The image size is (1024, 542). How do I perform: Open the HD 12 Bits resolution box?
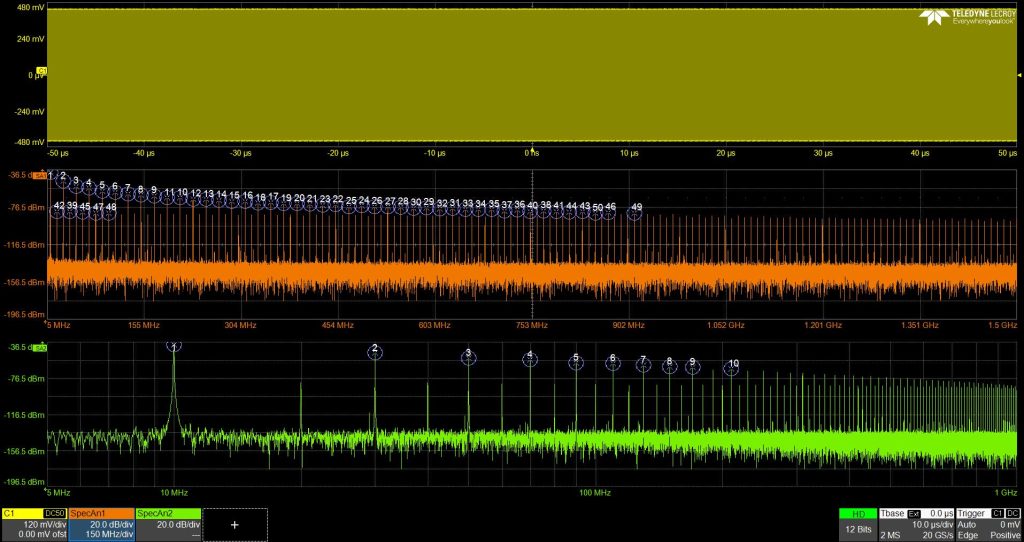pyautogui.click(x=857, y=524)
